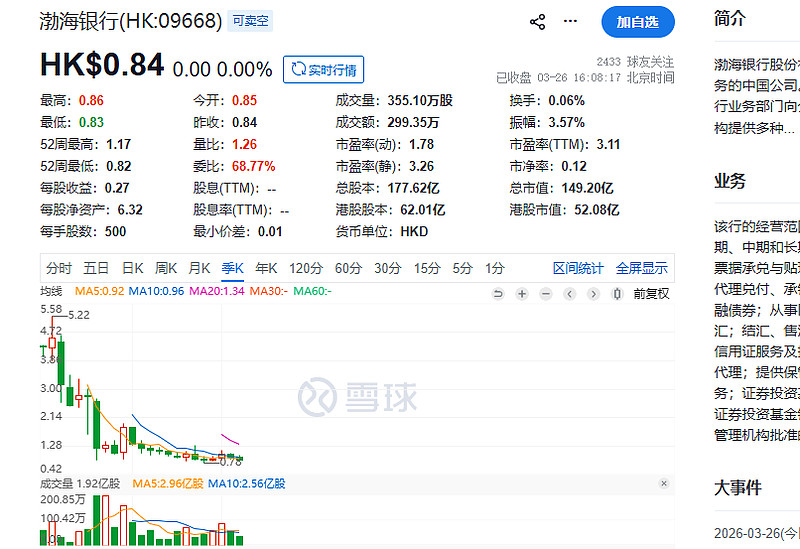Click the share icon near stock title
This screenshot has width=800, height=549.
(x=537, y=22)
